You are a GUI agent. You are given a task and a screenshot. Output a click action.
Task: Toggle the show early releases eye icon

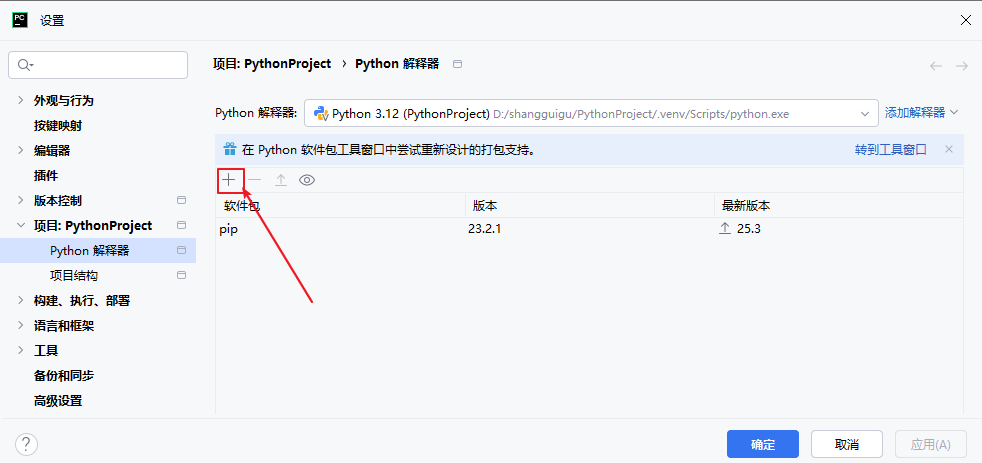tap(307, 180)
